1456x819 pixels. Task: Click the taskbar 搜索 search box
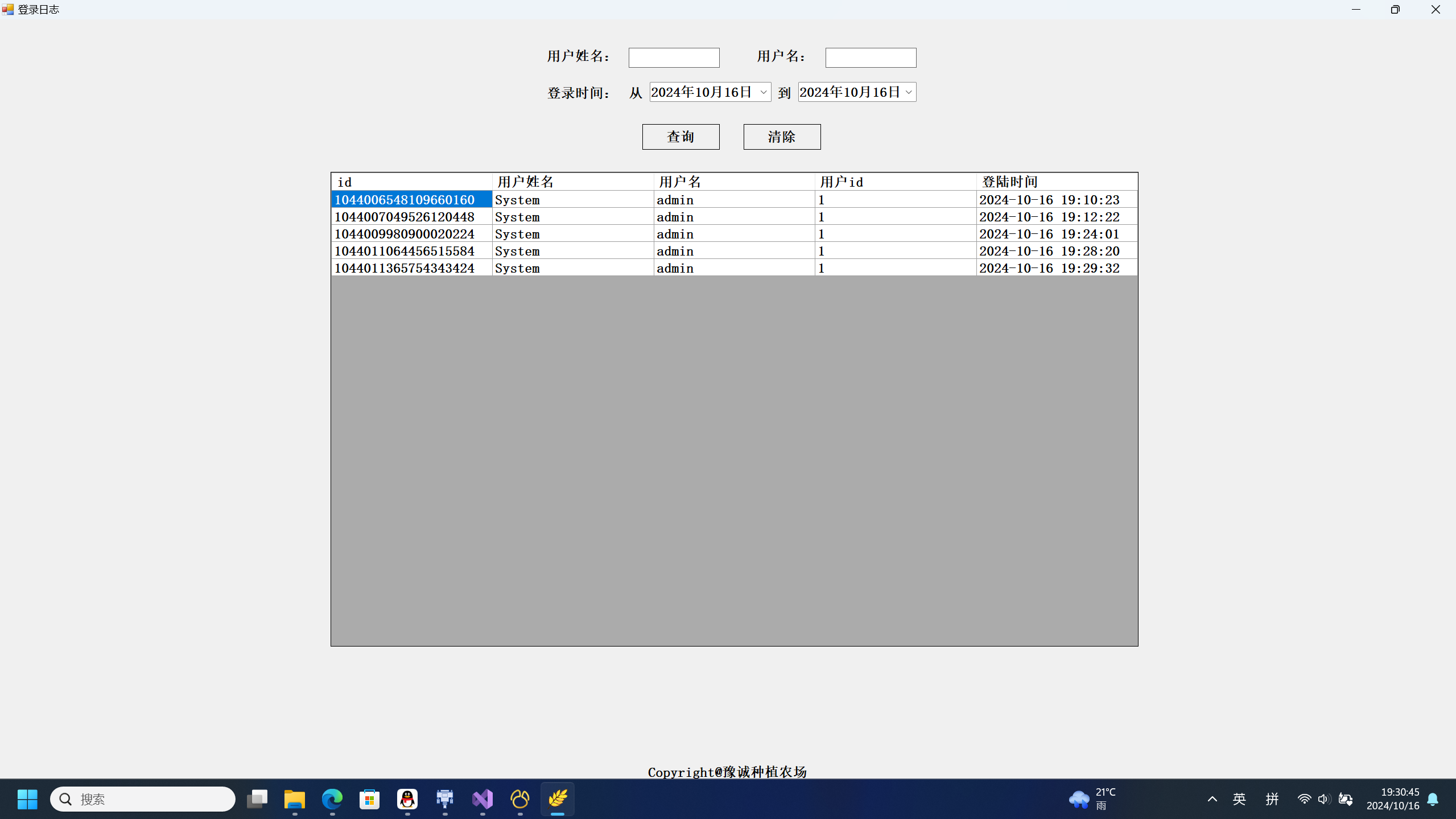coord(142,799)
